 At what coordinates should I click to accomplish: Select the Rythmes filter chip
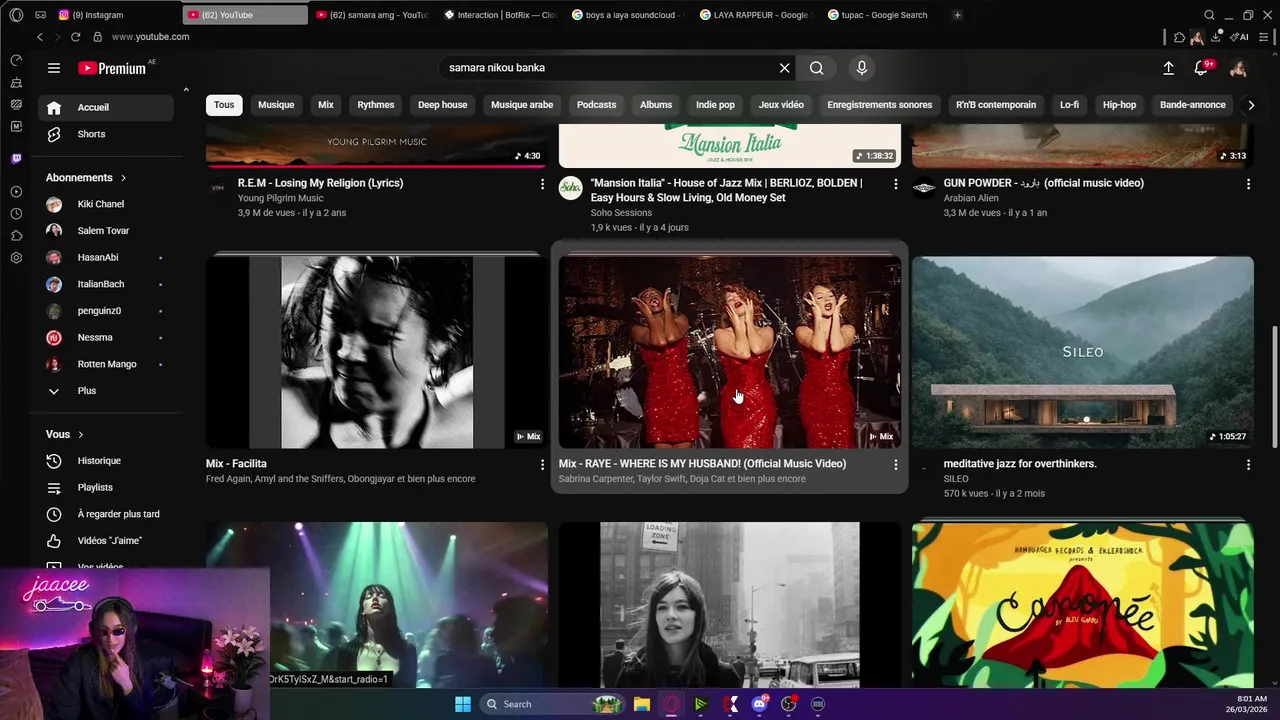pyautogui.click(x=376, y=105)
